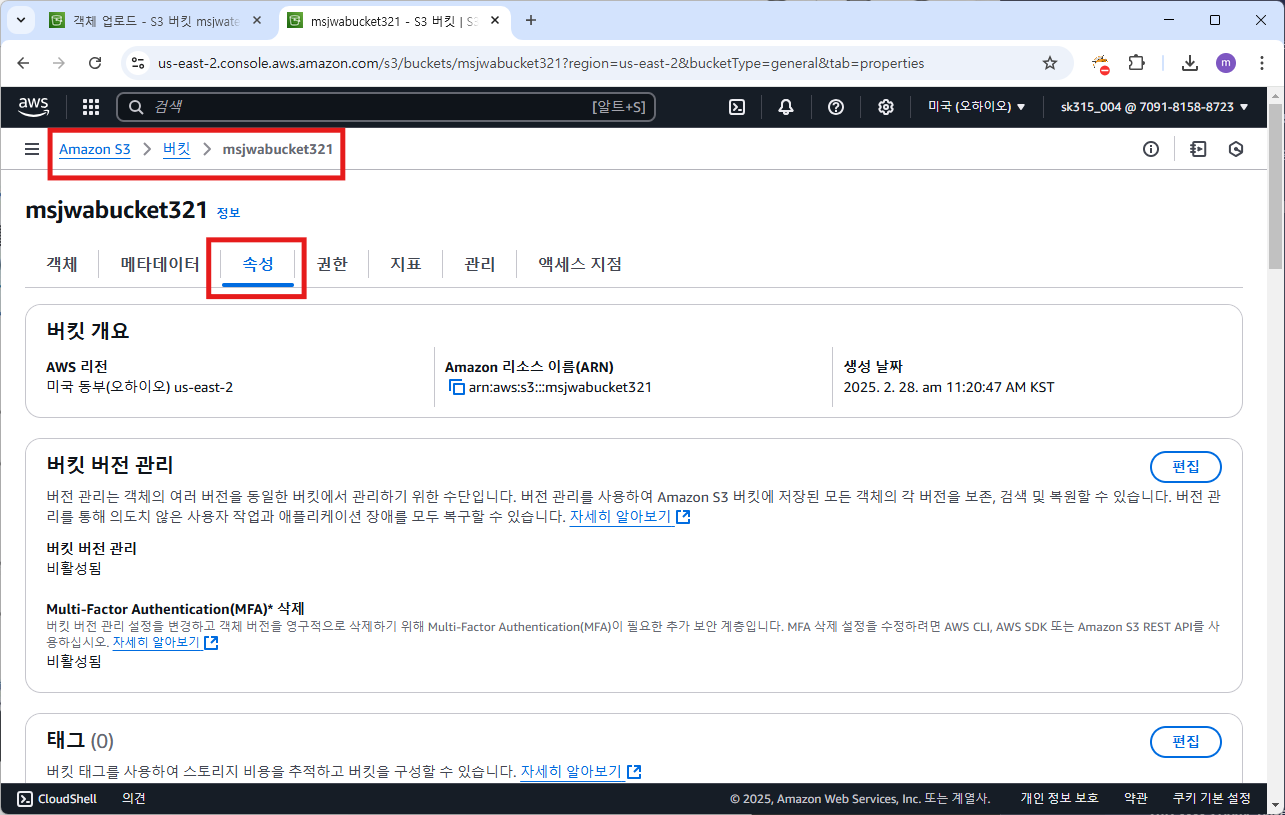
Task: Open 개인 정보 보호 footer link
Action: pyautogui.click(x=1059, y=798)
